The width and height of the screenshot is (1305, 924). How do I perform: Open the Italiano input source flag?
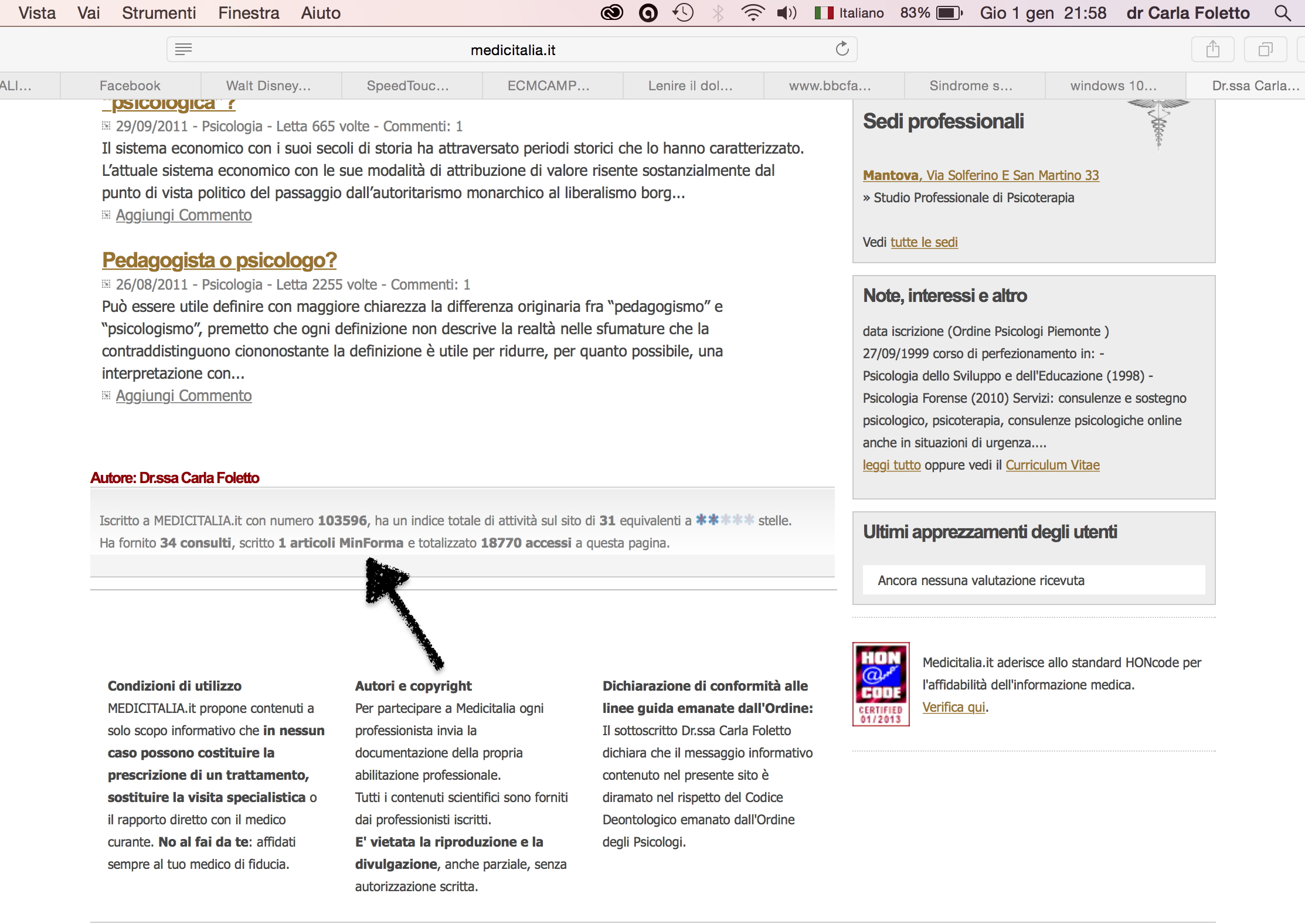coord(824,13)
